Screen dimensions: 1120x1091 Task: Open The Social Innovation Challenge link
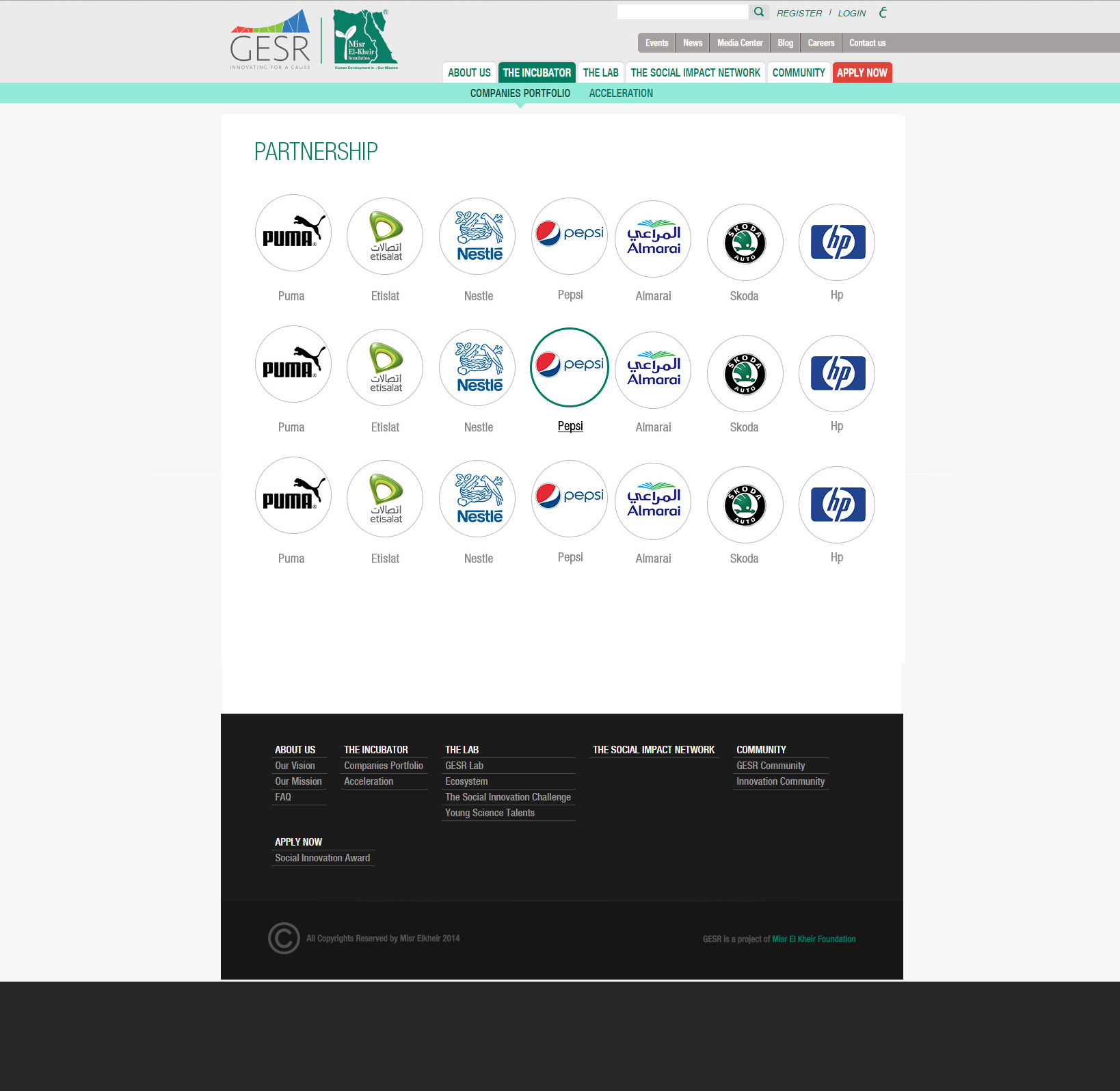click(x=508, y=797)
